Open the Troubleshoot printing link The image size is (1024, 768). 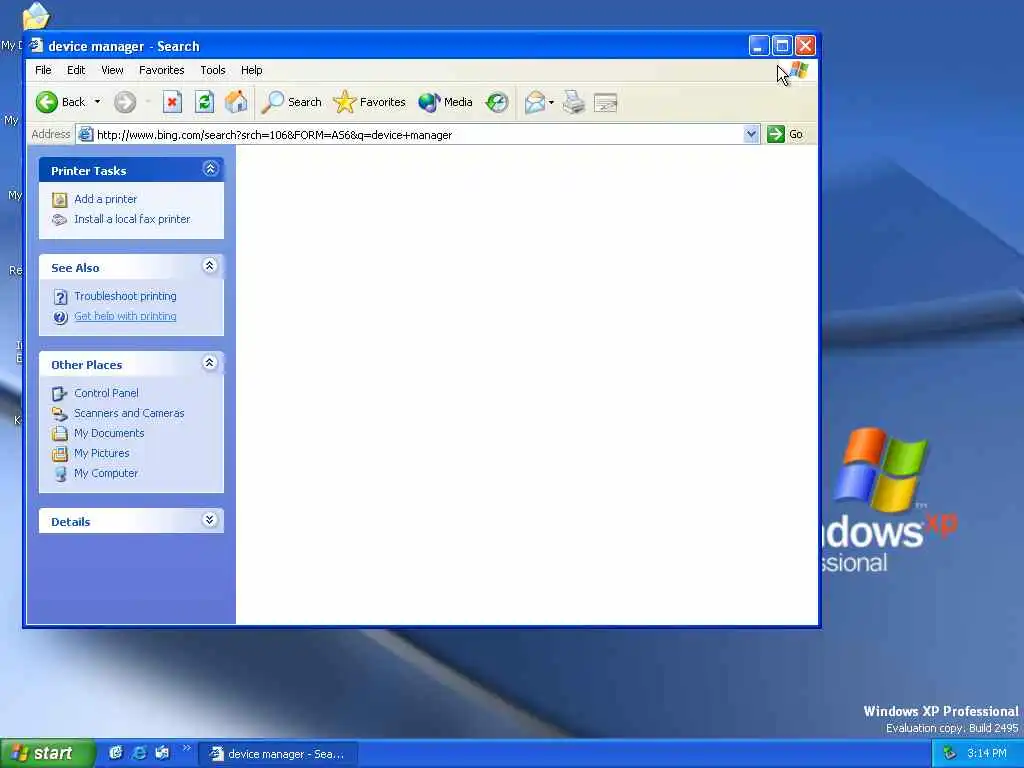click(x=125, y=296)
